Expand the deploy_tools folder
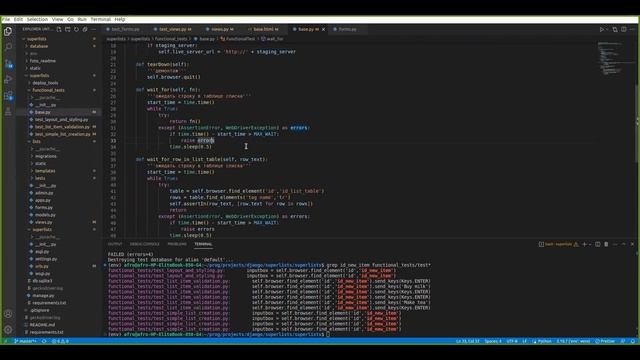Viewport: 640px width, 360px height. pyautogui.click(x=45, y=83)
